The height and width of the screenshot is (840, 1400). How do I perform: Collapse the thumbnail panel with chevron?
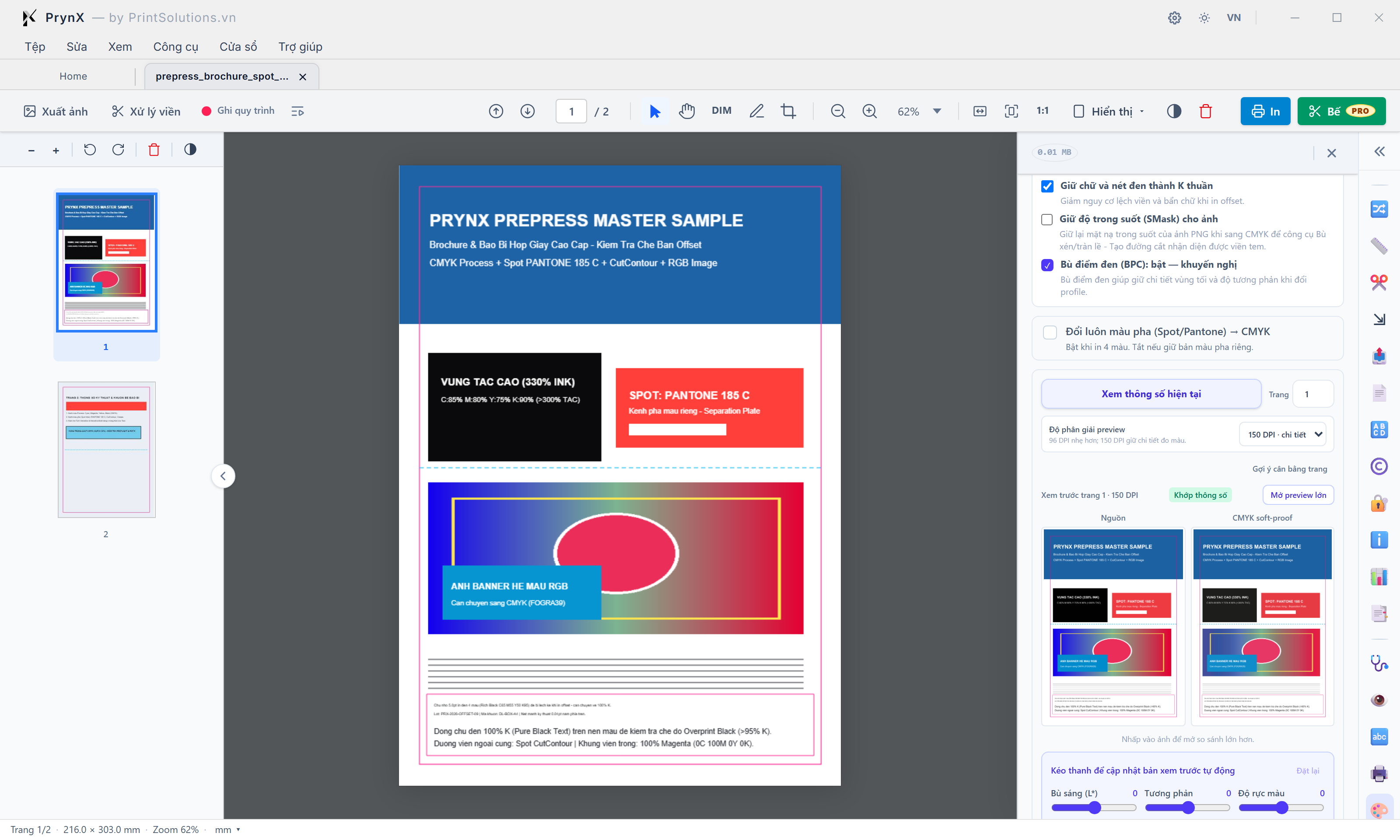223,476
